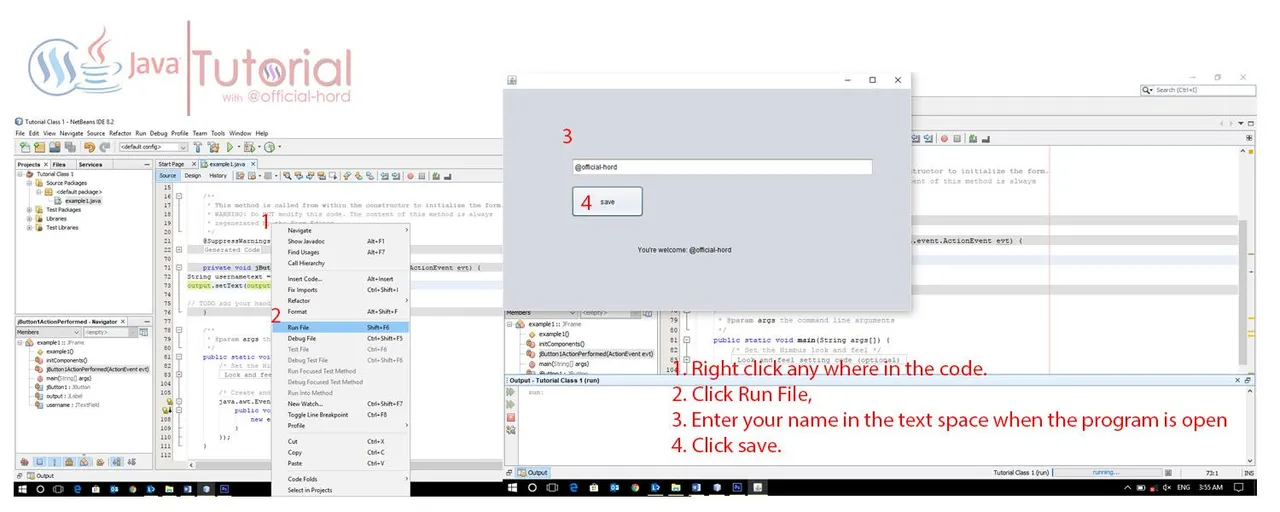
Task: Click the Build Project hammer icon
Action: [x=198, y=147]
